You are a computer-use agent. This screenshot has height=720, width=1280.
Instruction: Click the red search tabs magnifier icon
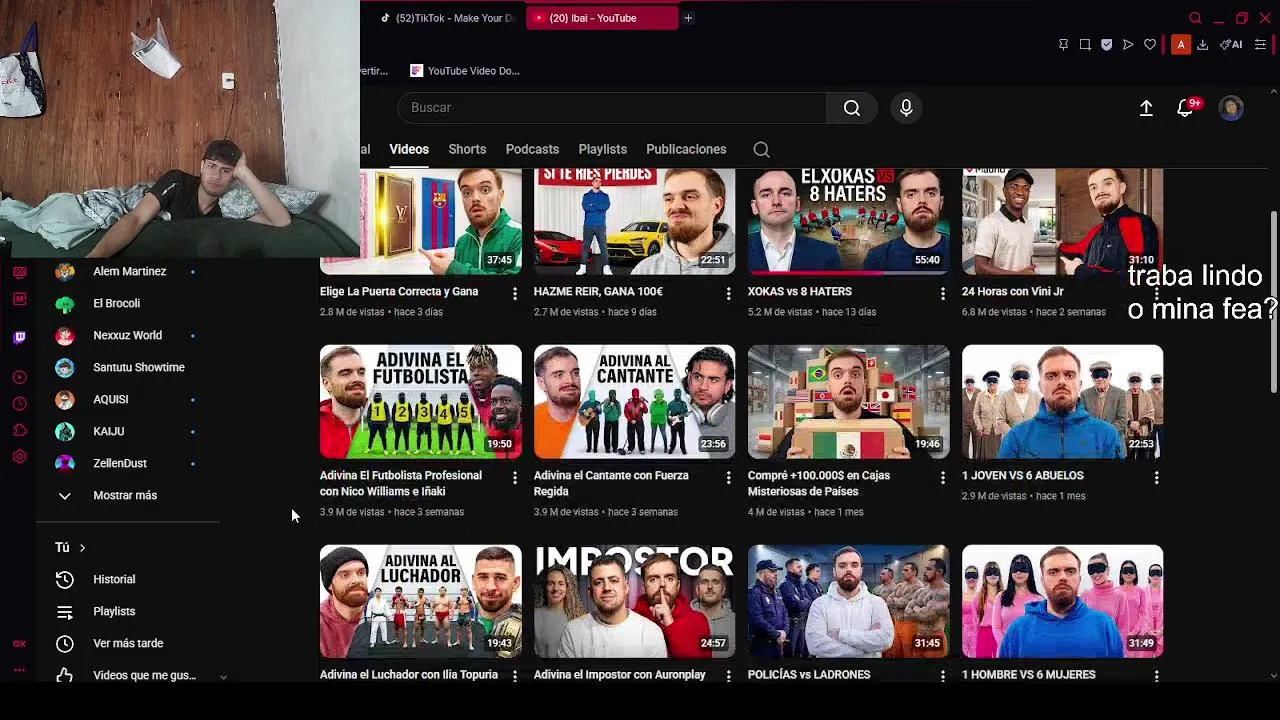pos(1195,18)
